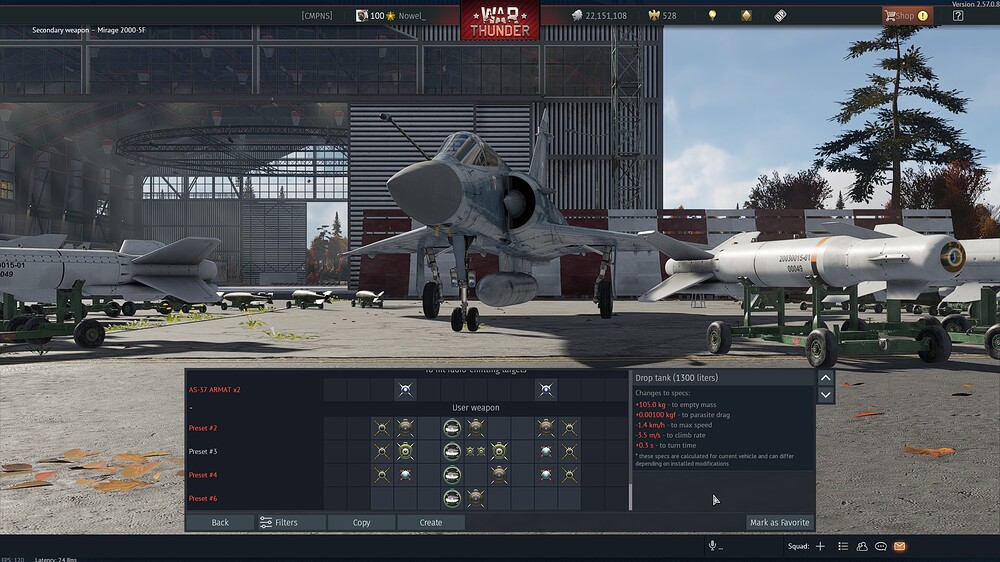Expand info panel with up chevron
Screen dimensions: 1000x562
coord(825,378)
